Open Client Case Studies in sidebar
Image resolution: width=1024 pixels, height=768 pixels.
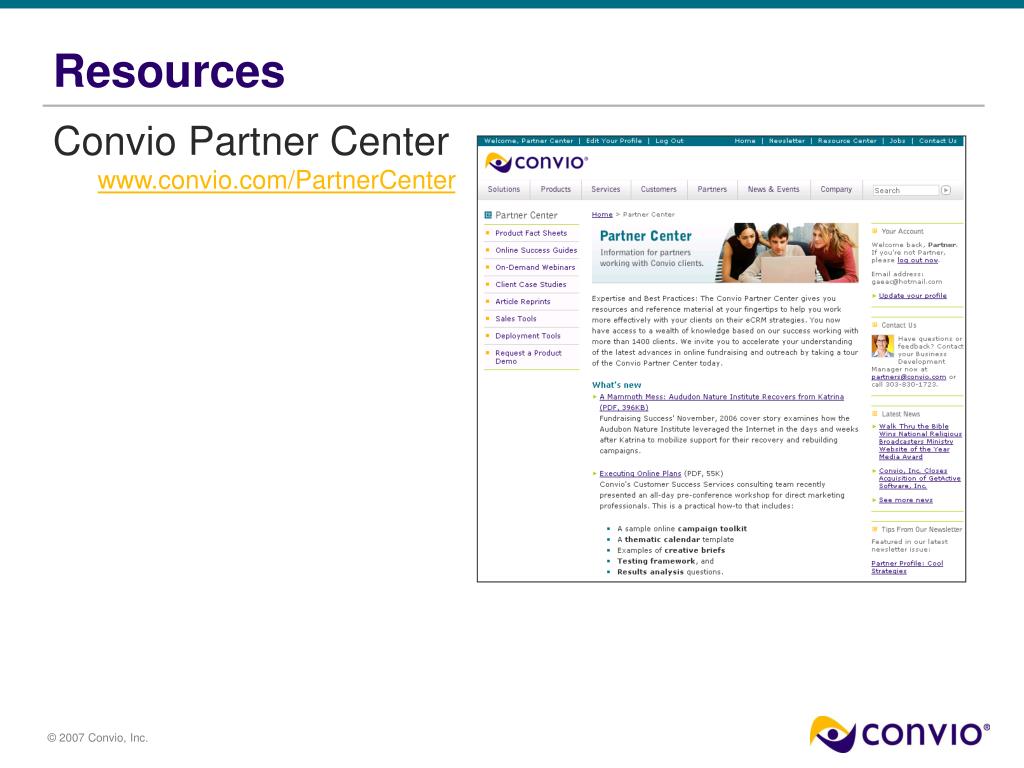[530, 284]
